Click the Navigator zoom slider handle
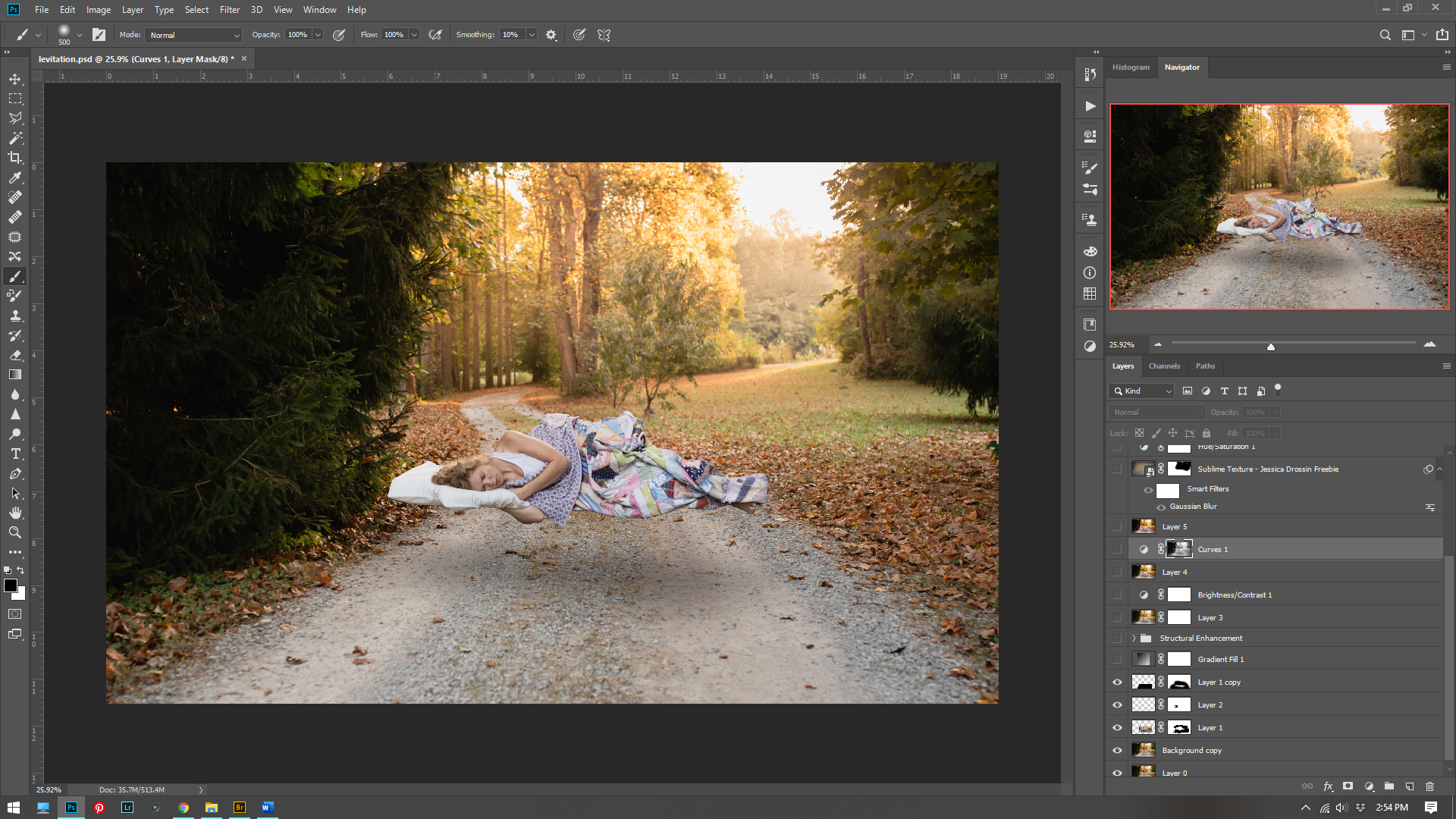Screen dimensions: 1456x819 coord(1271,347)
